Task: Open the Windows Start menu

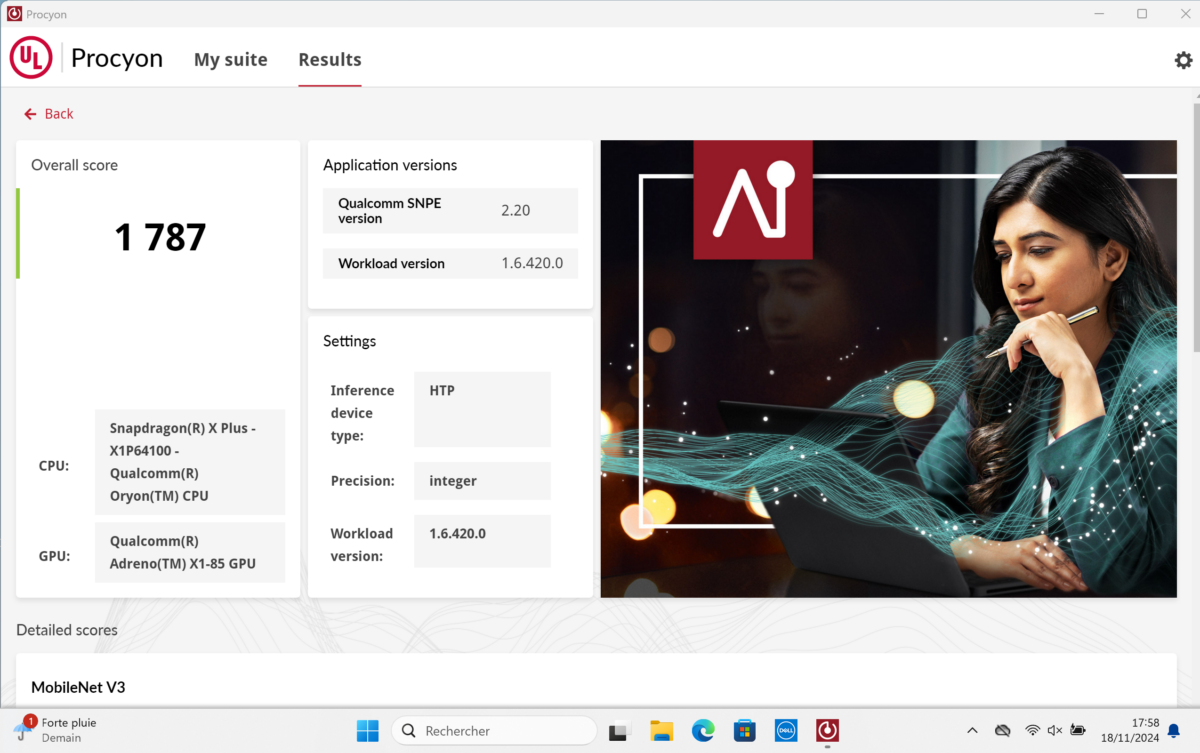Action: tap(368, 731)
